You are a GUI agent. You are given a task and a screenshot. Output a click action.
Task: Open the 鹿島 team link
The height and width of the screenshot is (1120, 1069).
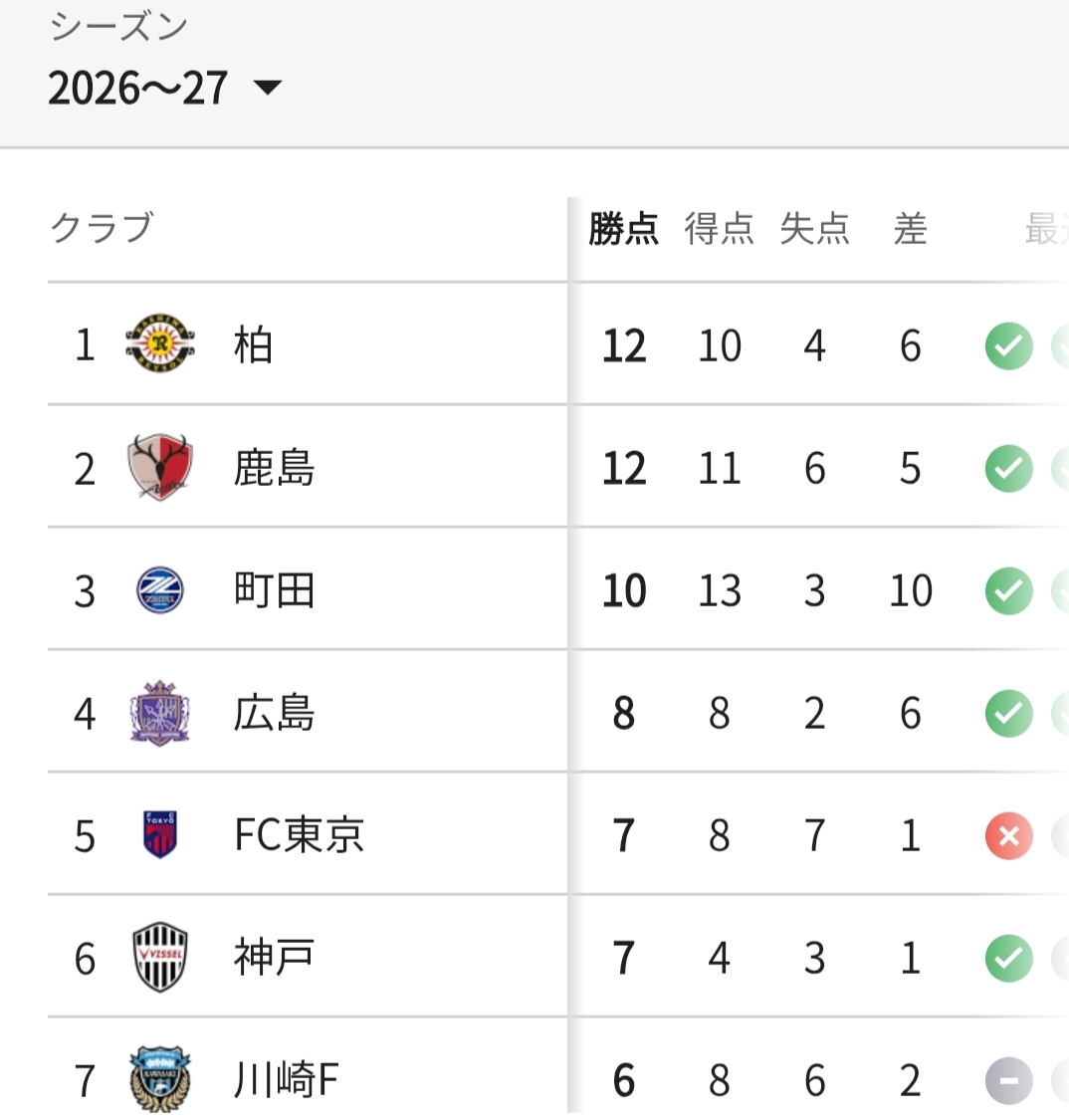[274, 469]
